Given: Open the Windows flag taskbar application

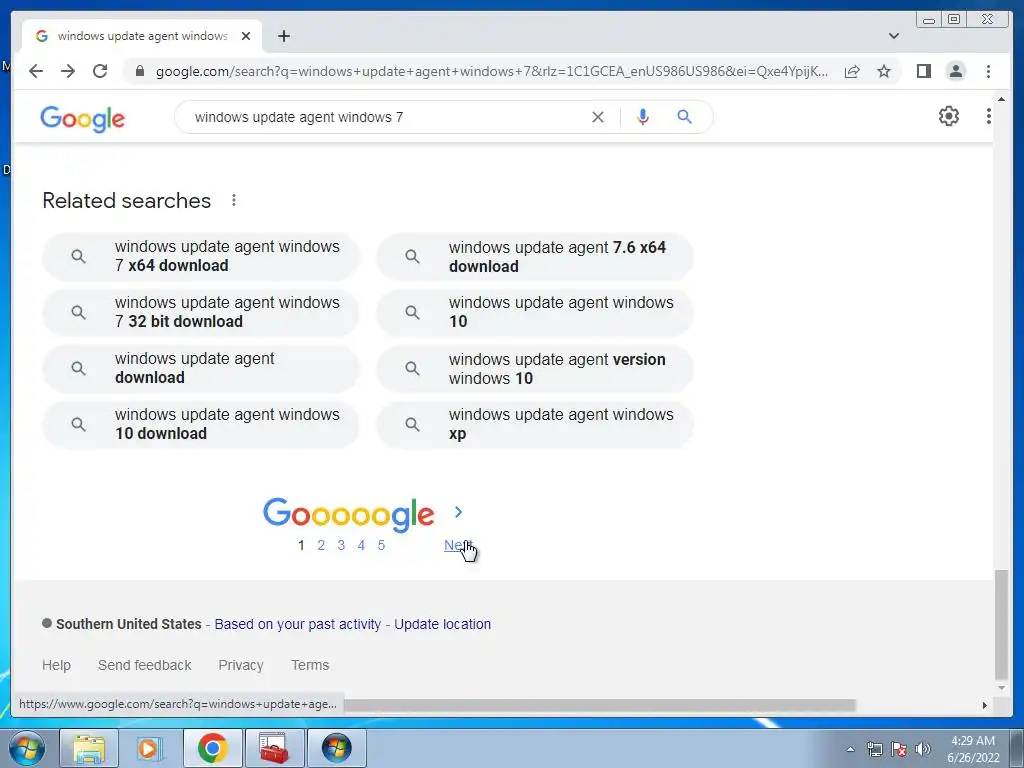Looking at the screenshot, I should 336,748.
